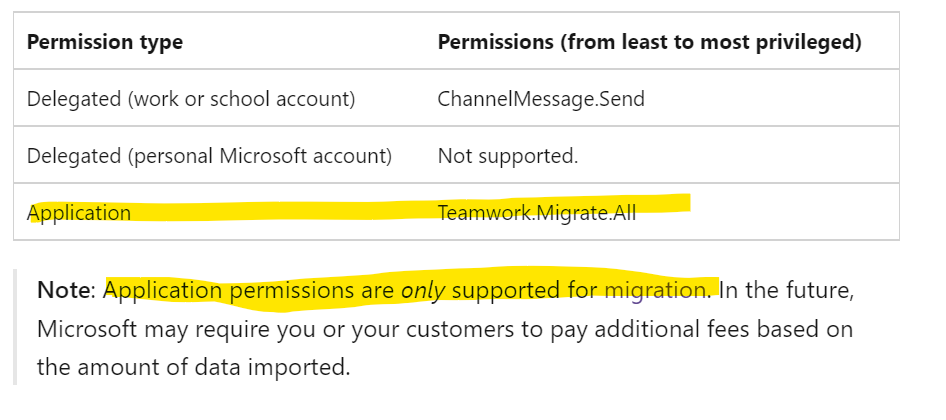The image size is (946, 420).
Task: Select the Teamwork.Migrate.All permission text
Action: pyautogui.click(x=537, y=213)
